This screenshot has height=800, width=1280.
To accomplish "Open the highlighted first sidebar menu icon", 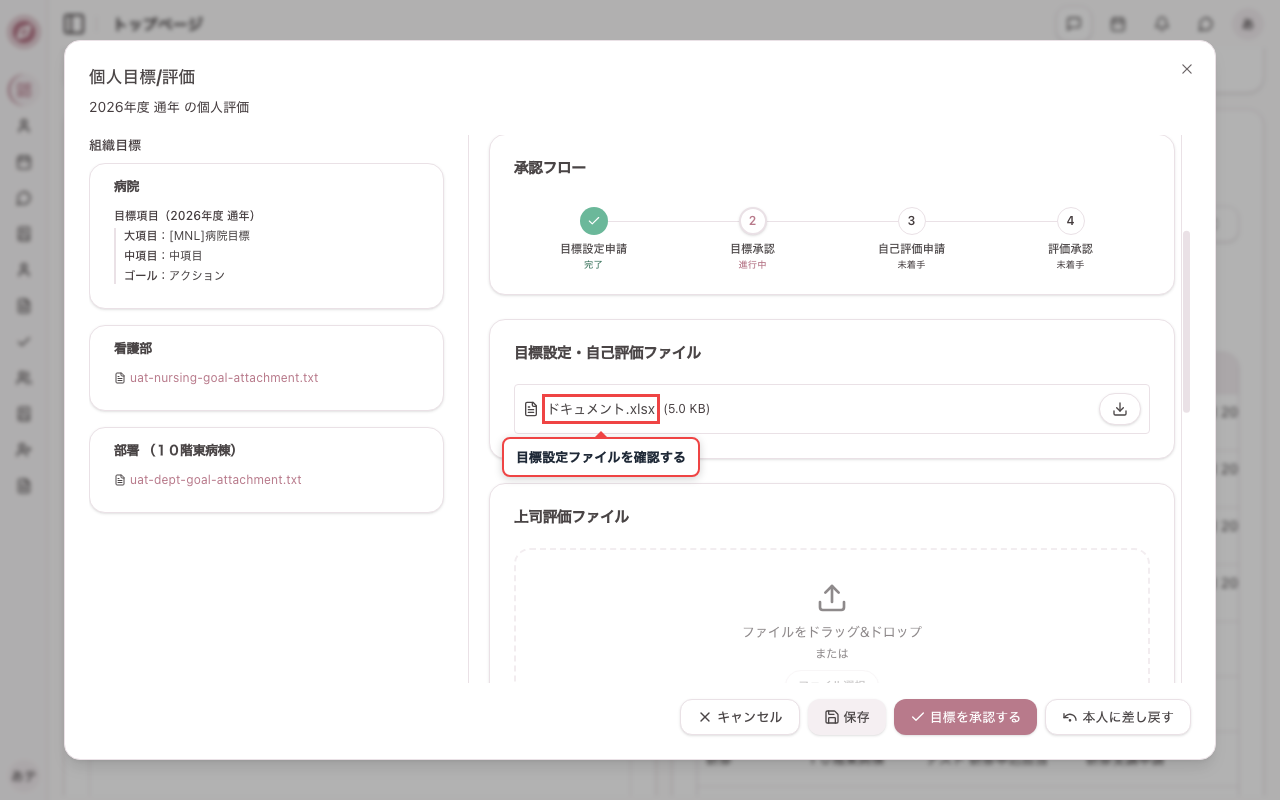I will click(24, 90).
